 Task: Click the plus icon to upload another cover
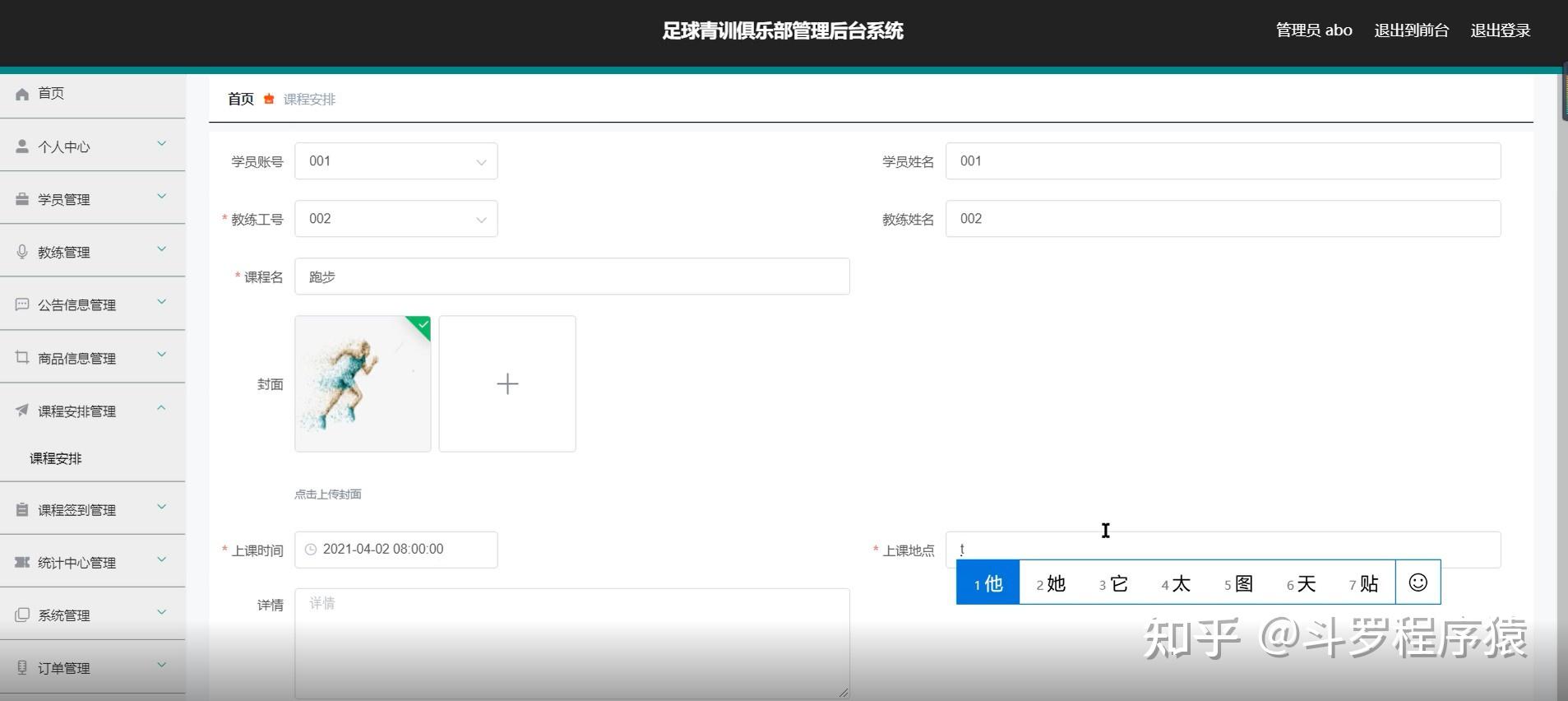point(507,383)
